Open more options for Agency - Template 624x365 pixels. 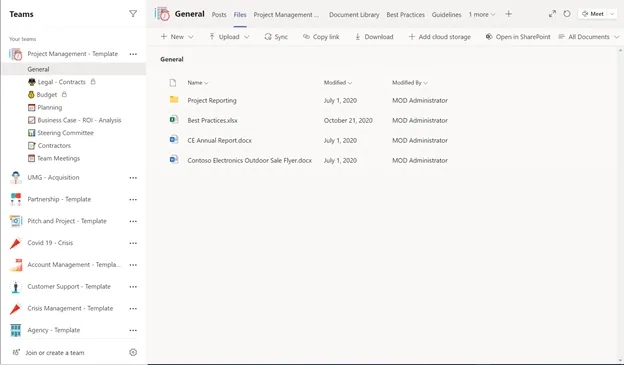point(133,330)
